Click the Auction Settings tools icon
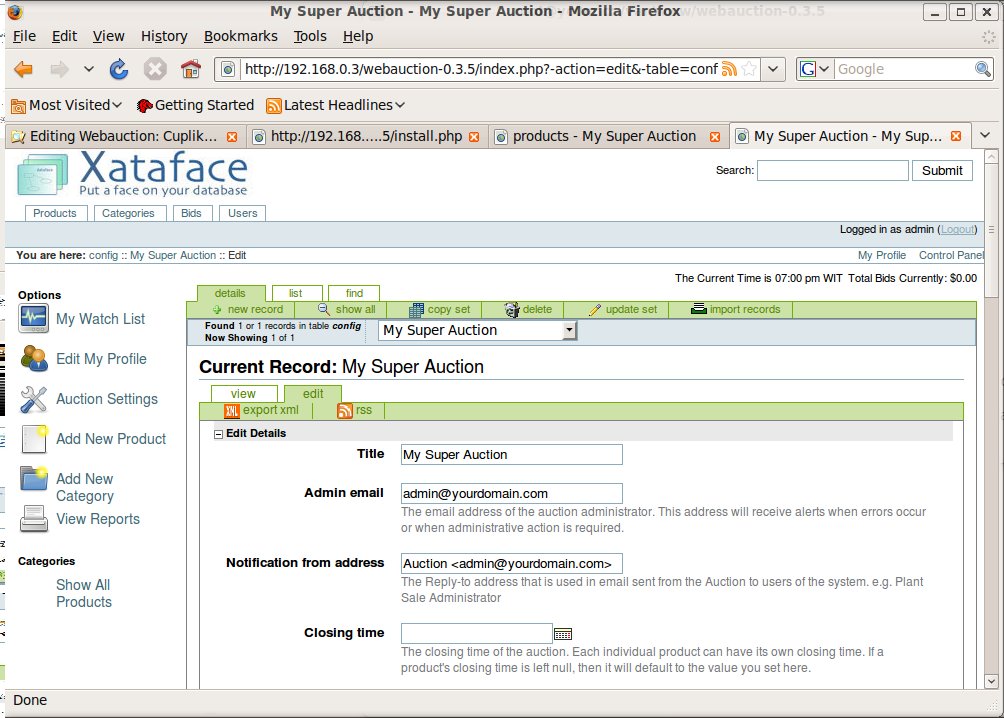 34,400
